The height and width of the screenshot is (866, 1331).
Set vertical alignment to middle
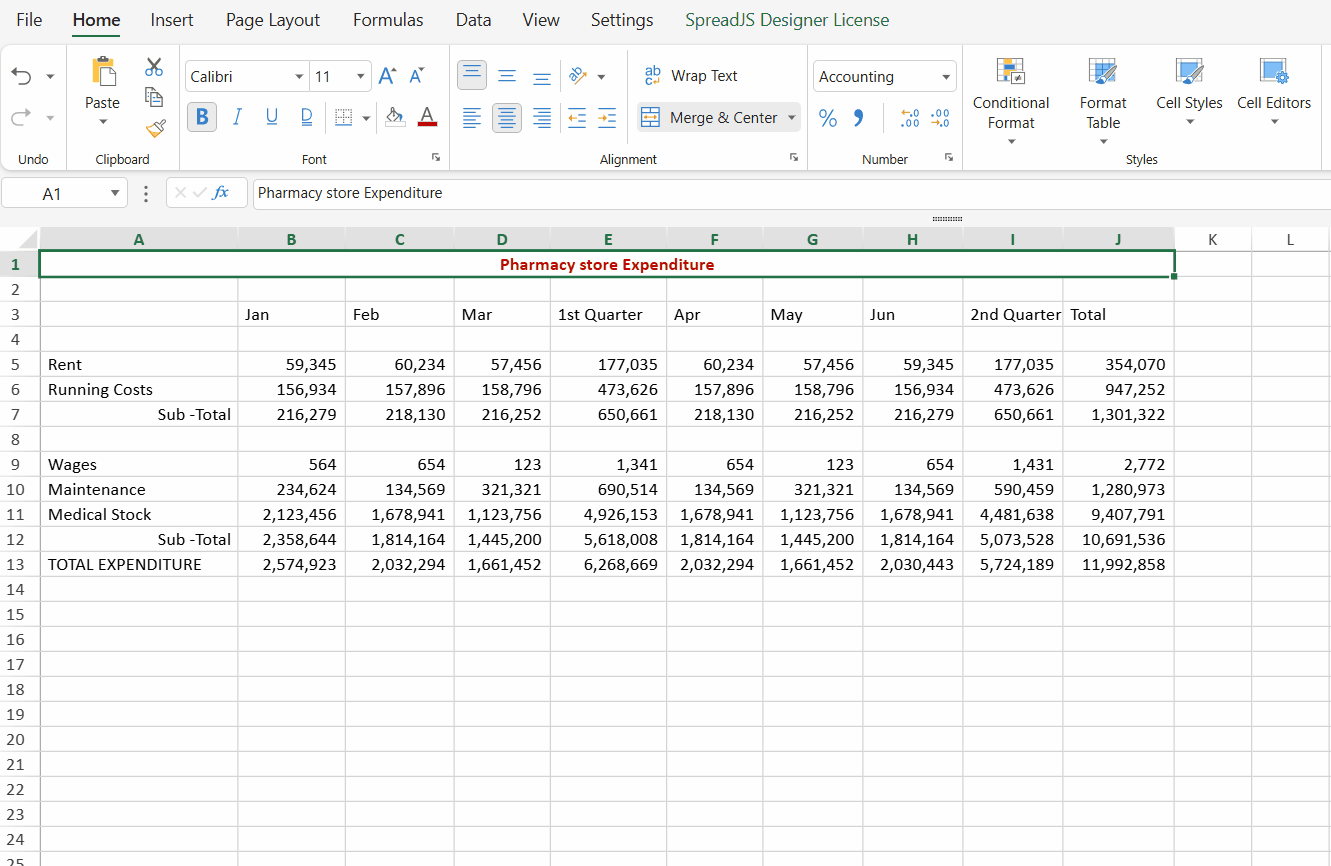(507, 76)
